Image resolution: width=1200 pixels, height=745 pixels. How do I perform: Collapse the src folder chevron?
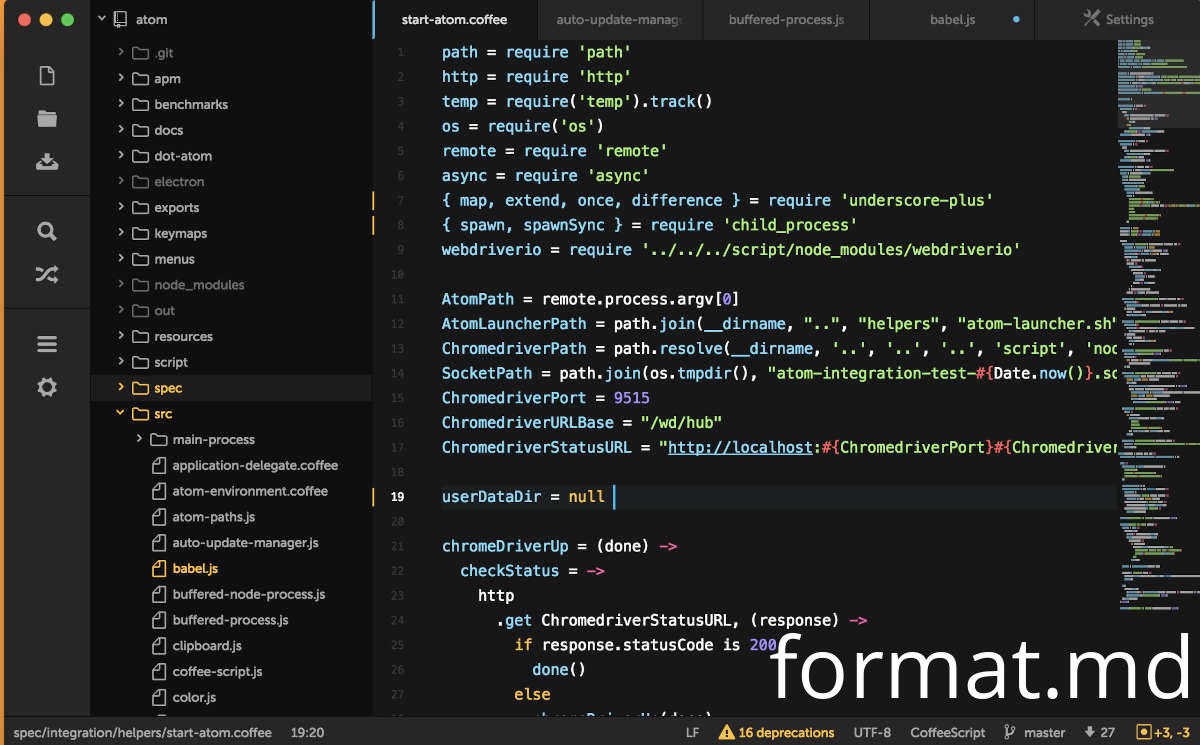[x=120, y=413]
